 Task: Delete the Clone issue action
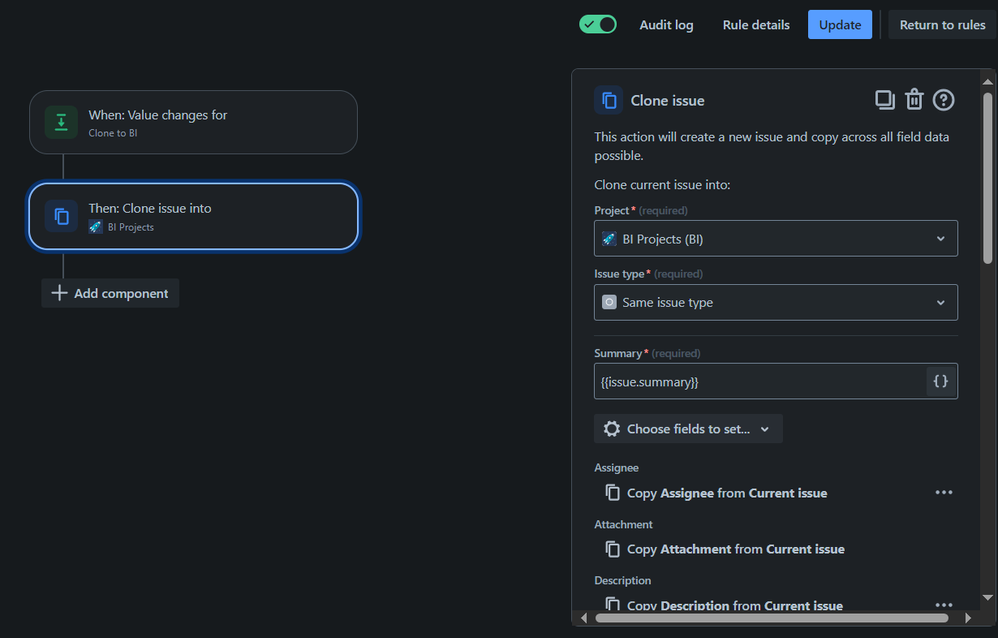(914, 99)
